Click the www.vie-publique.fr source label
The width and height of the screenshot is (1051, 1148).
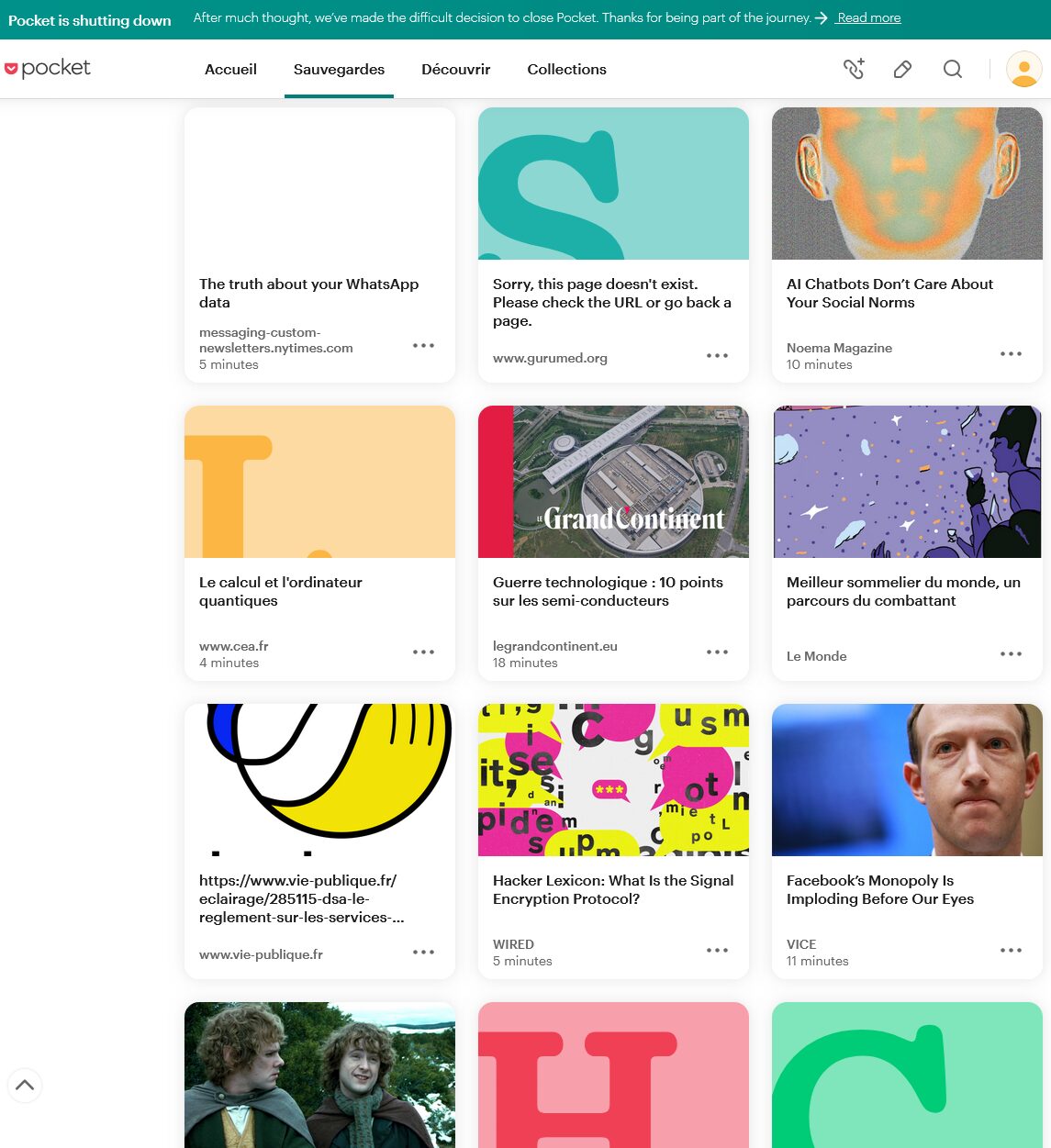point(261,954)
